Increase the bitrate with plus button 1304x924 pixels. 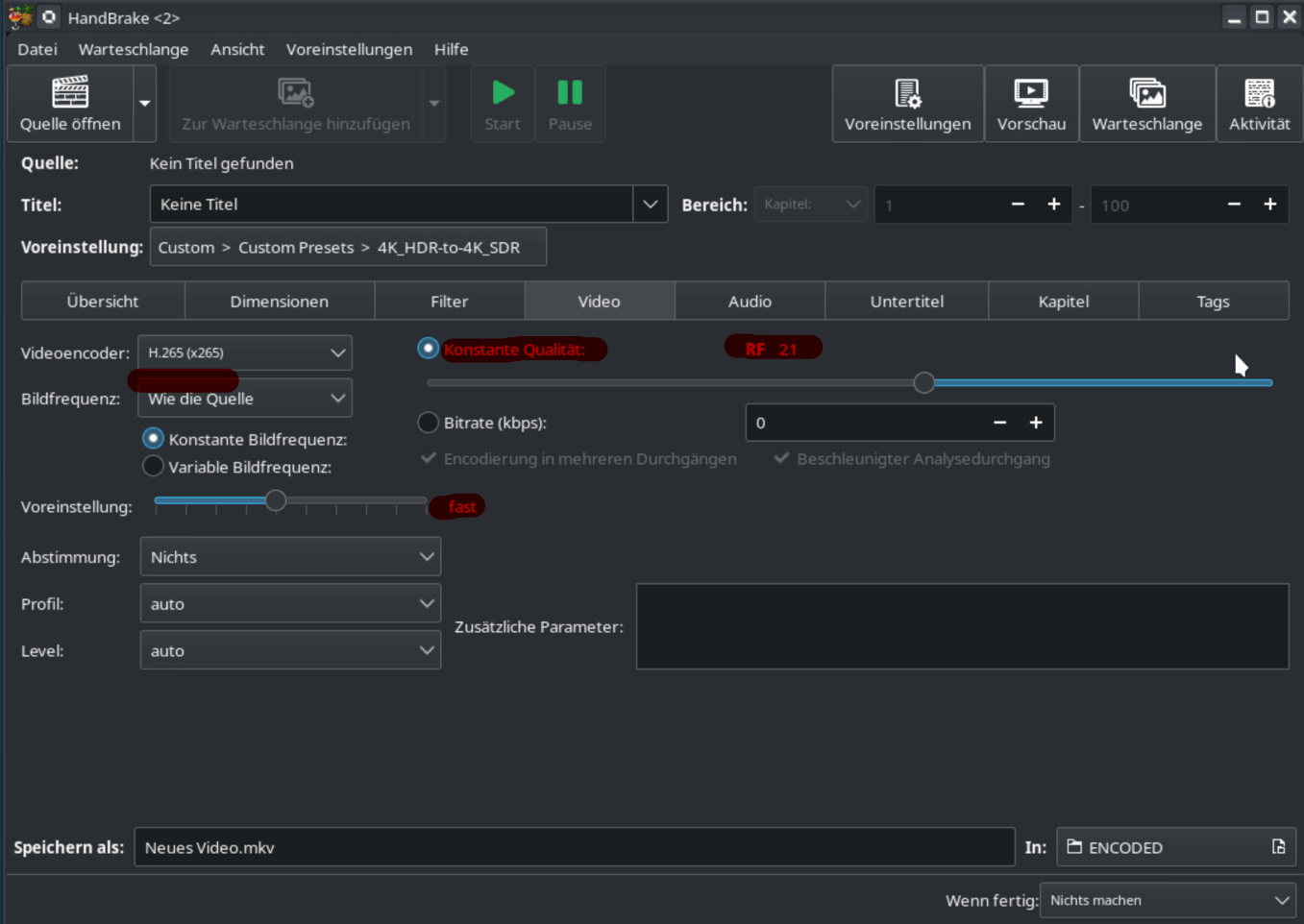coord(1036,423)
